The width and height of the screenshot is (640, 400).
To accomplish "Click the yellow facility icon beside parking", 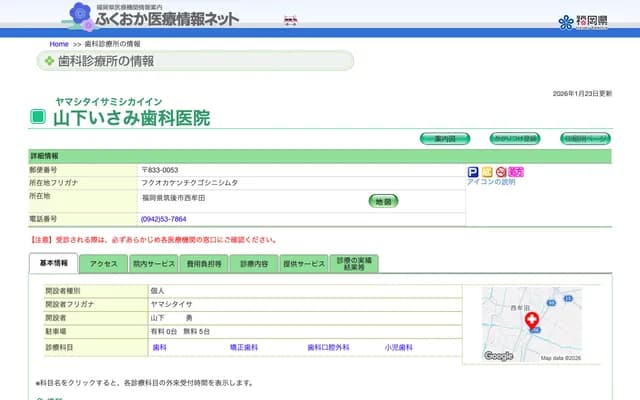I will (487, 172).
